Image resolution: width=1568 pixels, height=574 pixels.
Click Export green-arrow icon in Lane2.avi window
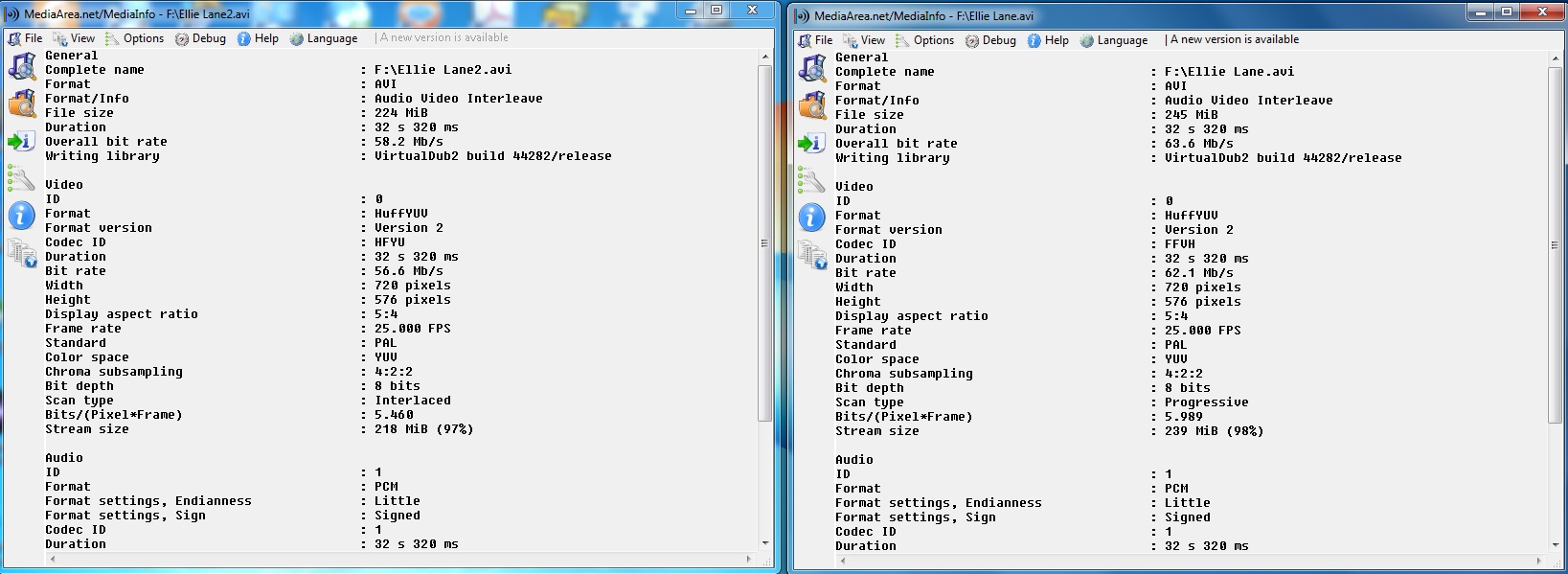(22, 141)
